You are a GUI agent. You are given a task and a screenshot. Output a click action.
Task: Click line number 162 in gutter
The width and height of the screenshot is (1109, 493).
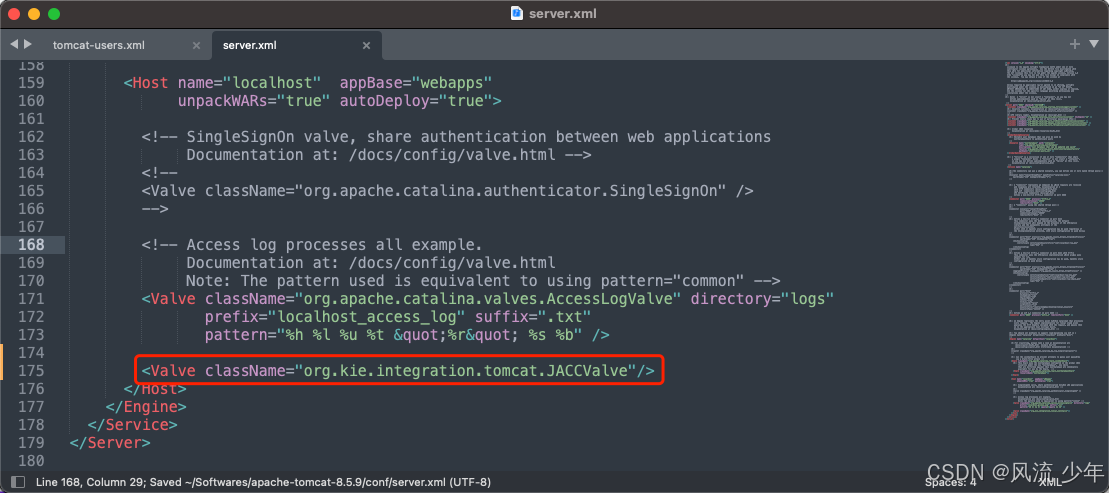(30, 136)
